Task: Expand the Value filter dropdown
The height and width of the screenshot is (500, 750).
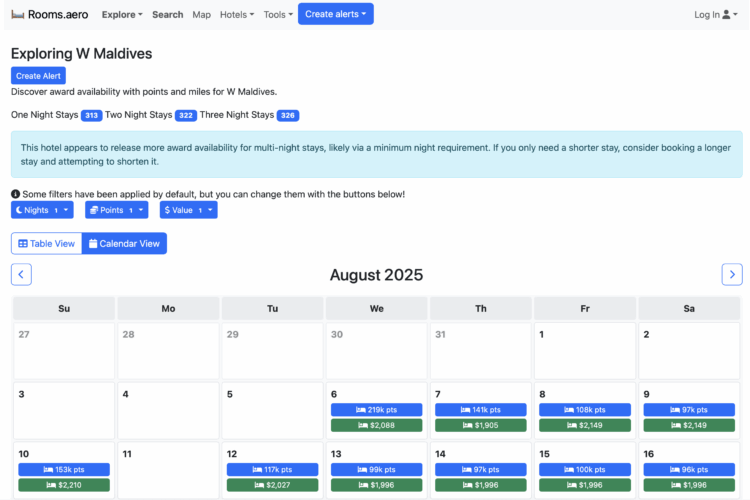Action: [189, 210]
